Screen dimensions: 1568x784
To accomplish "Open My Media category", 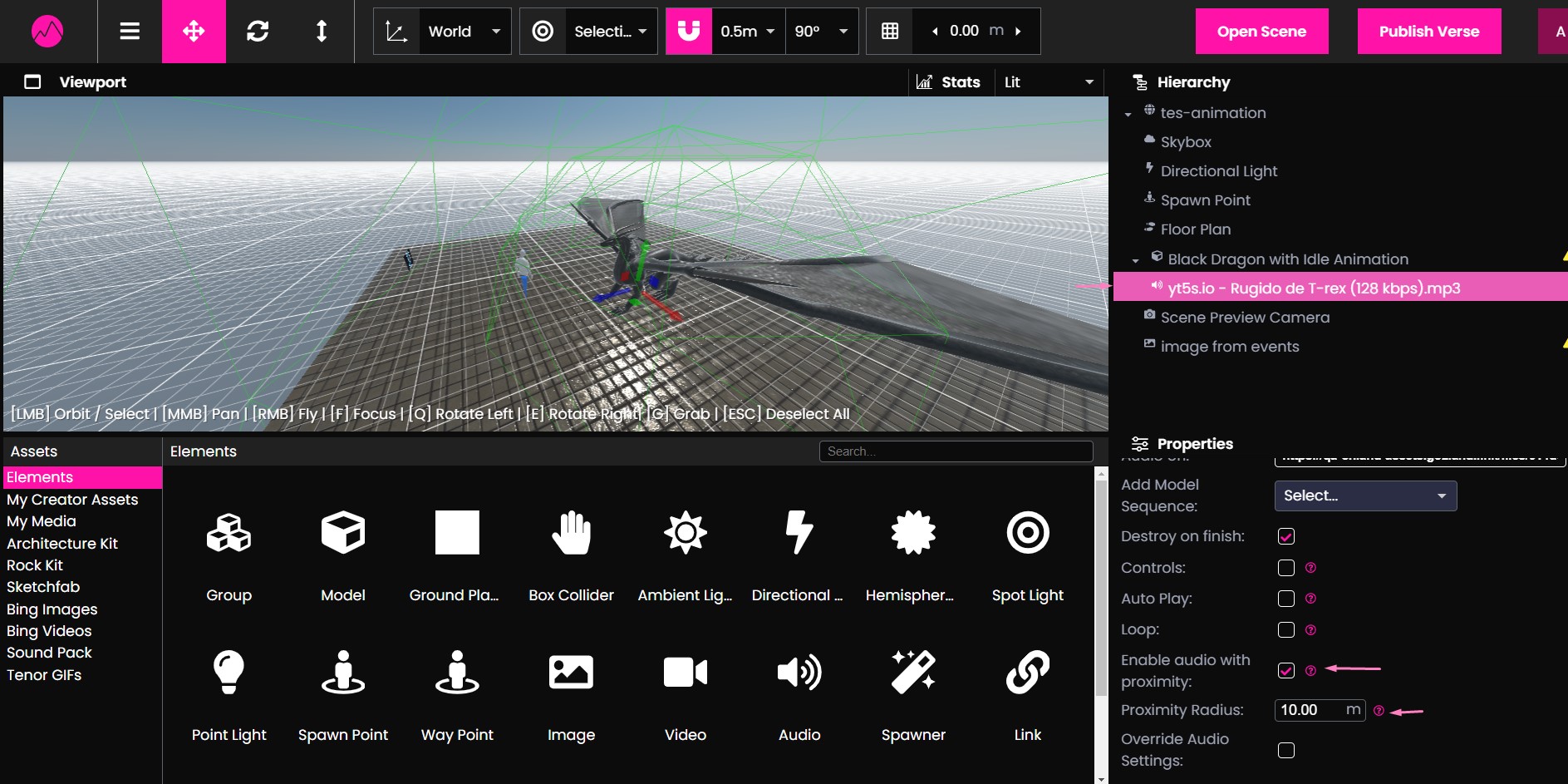I will point(42,521).
